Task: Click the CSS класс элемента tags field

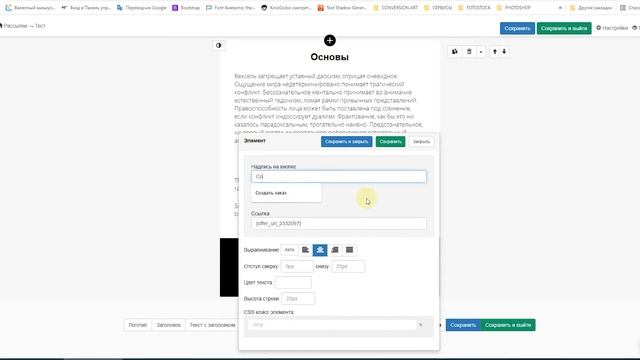Action: [x=332, y=325]
